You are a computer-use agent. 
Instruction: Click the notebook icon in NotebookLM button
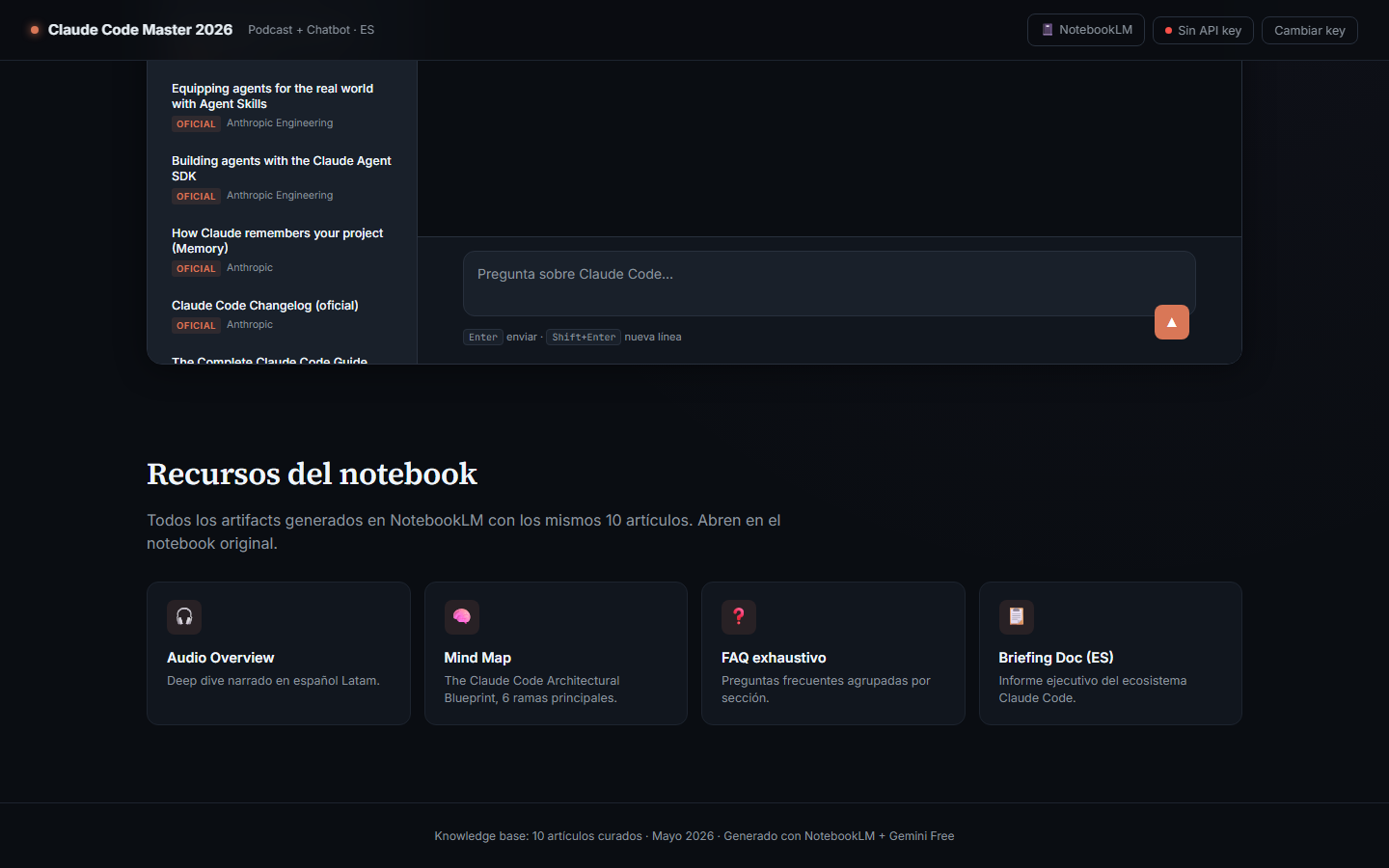point(1048,30)
